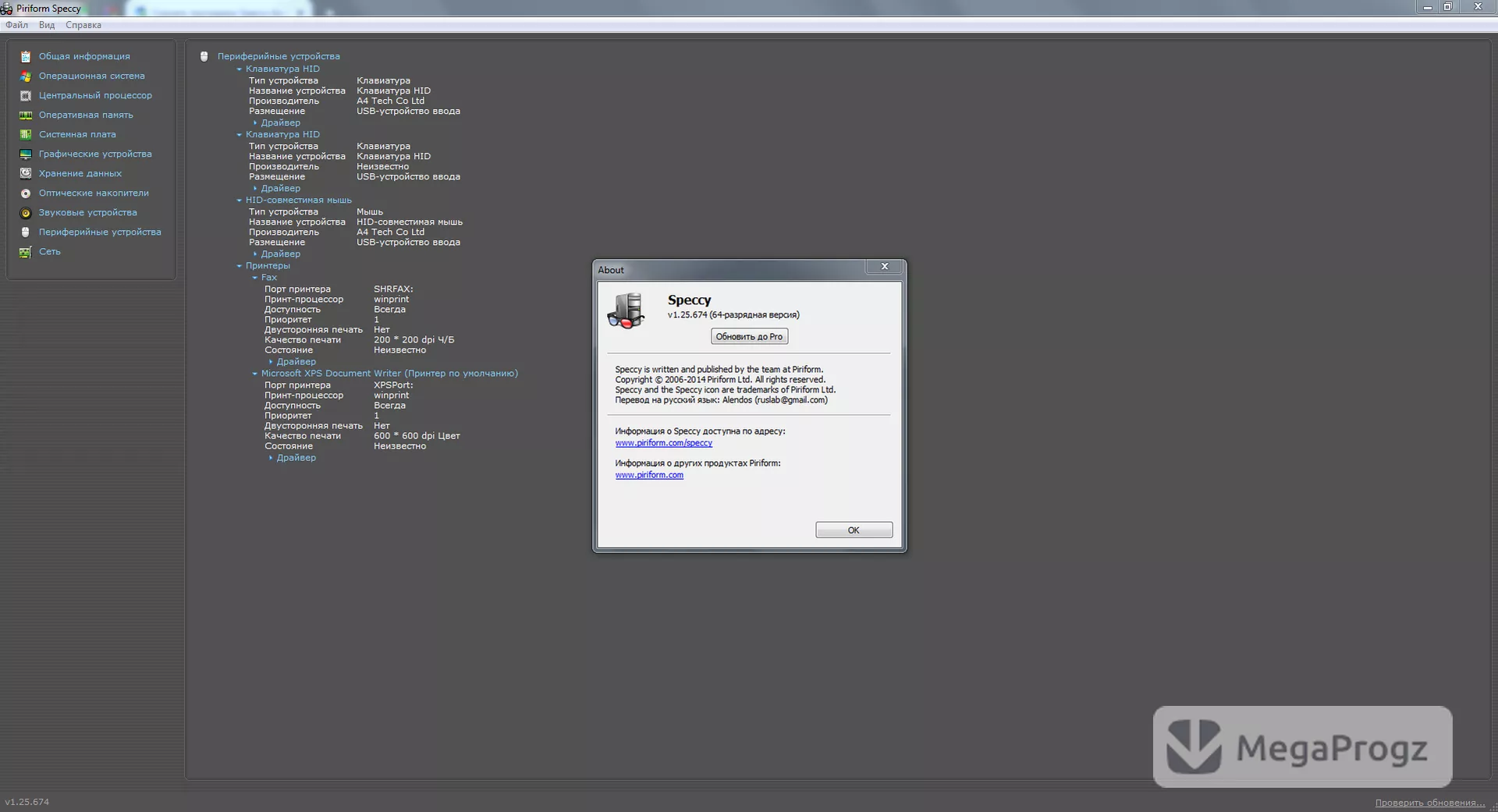1498x812 pixels.
Task: Expand Драйвер under first Клавиатура HID
Action: click(255, 122)
